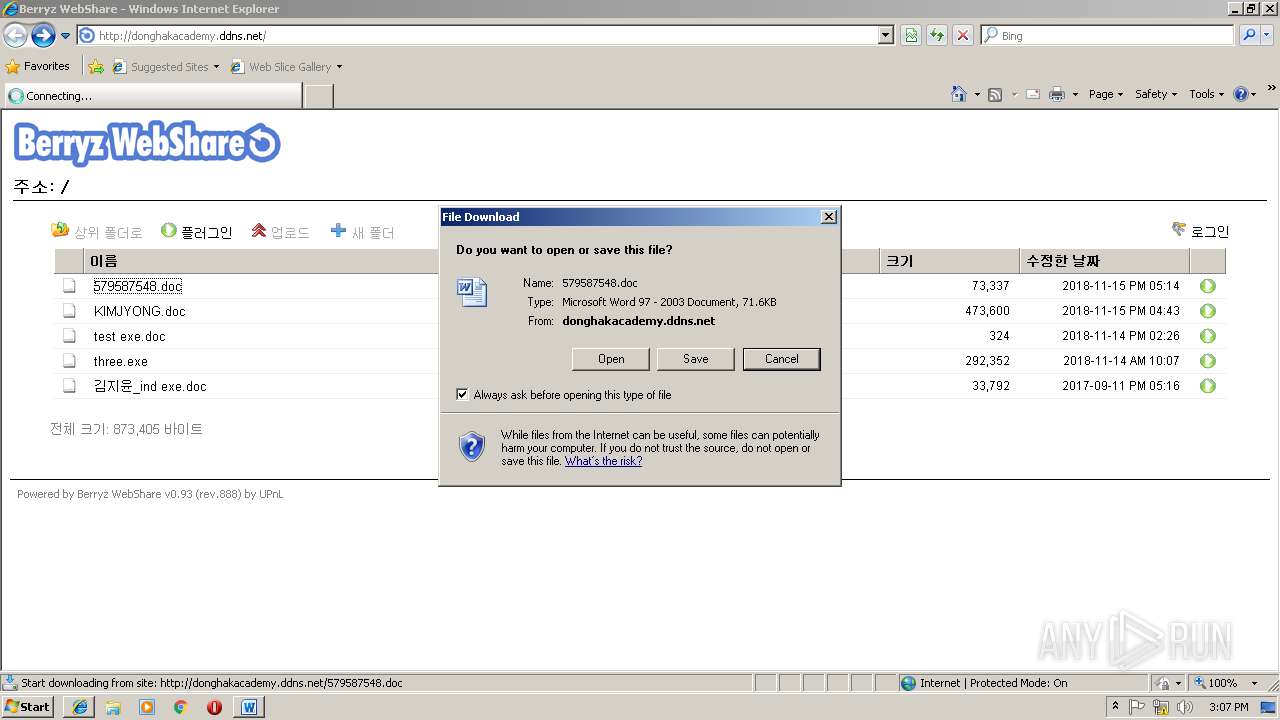Viewport: 1280px width, 720px height.
Task: Open file KIMJYONG.doc link
Action: [x=140, y=311]
